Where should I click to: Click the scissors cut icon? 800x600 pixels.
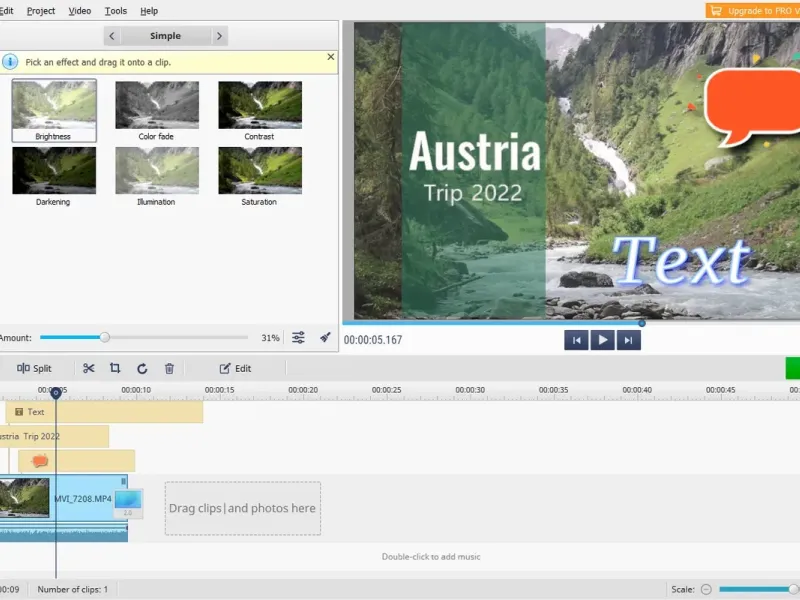pos(88,368)
